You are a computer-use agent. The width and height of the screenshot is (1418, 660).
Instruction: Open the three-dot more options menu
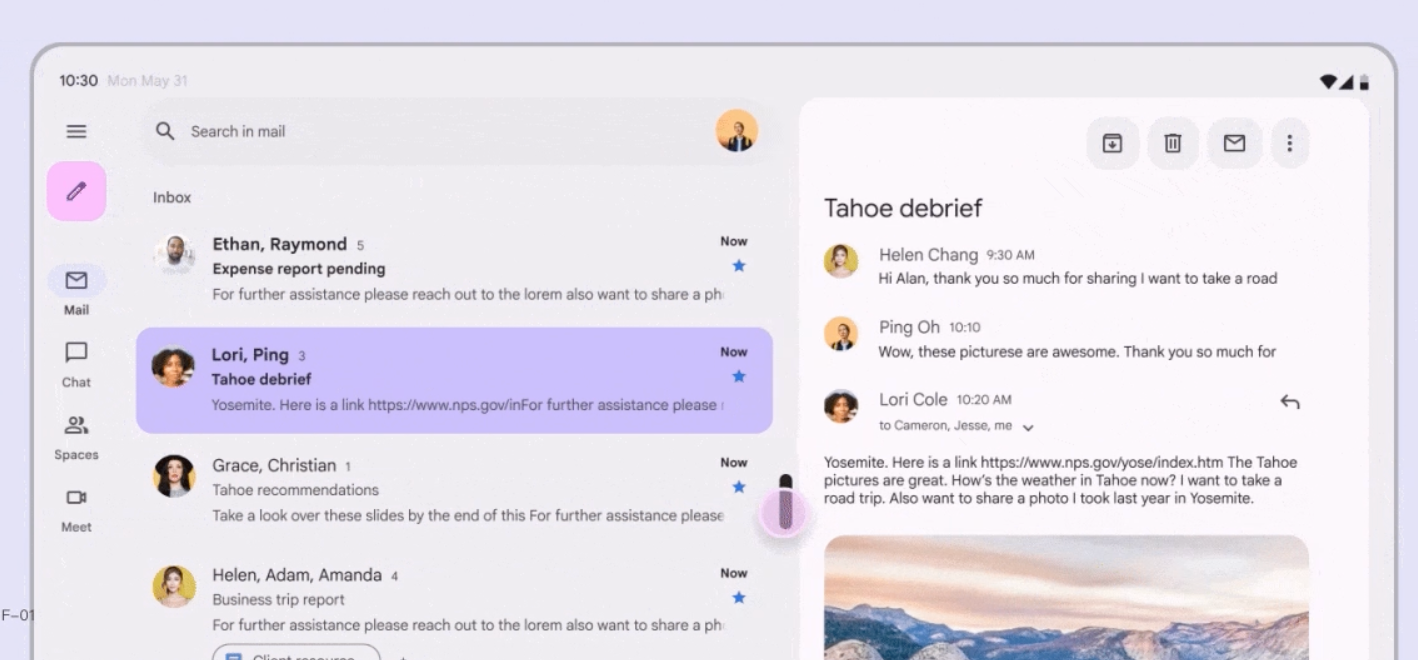tap(1289, 144)
